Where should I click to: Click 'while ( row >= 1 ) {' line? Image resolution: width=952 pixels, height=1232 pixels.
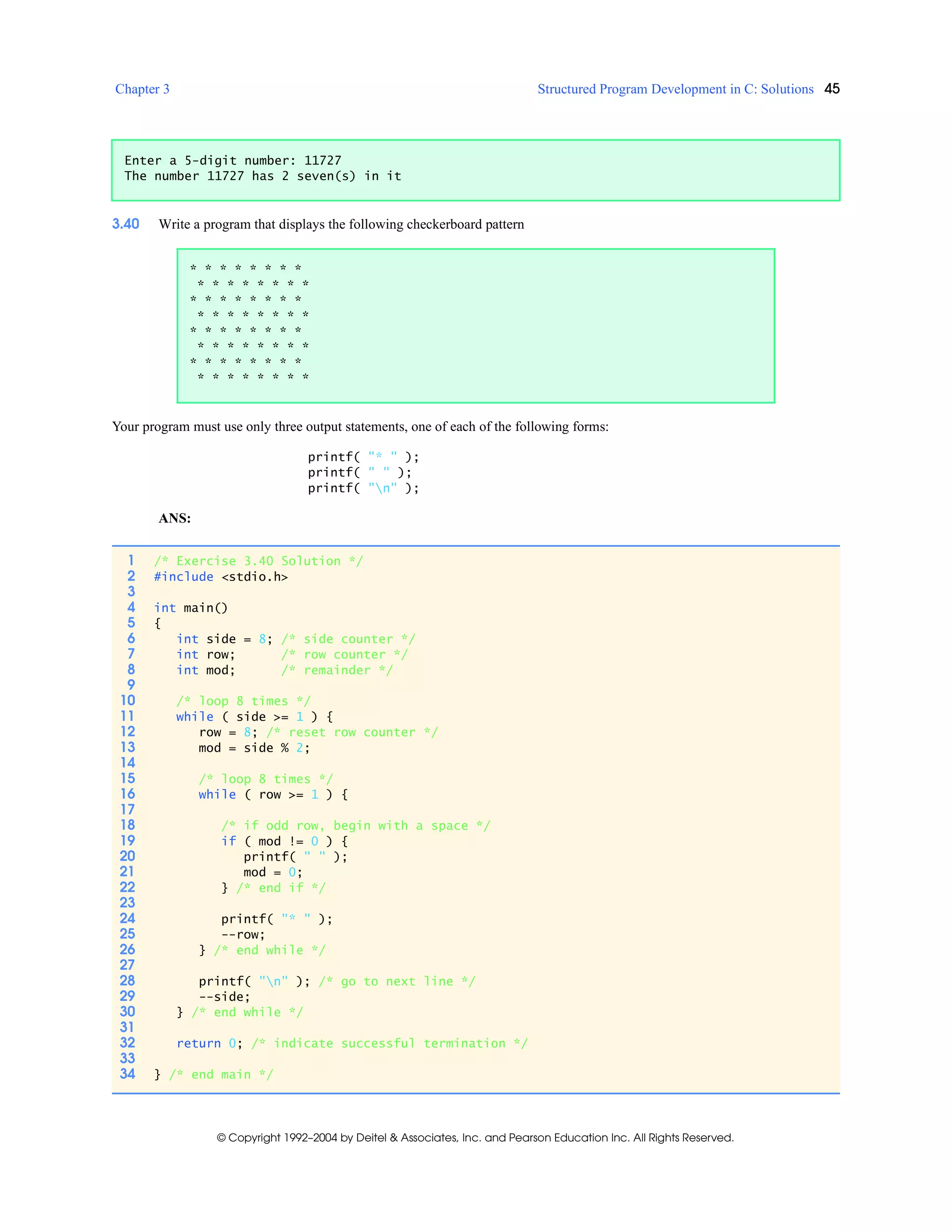click(x=273, y=795)
